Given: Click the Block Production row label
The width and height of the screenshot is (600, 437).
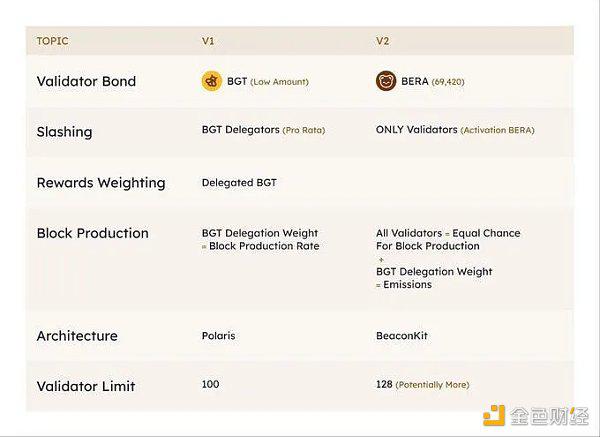Looking at the screenshot, I should pyautogui.click(x=93, y=233).
